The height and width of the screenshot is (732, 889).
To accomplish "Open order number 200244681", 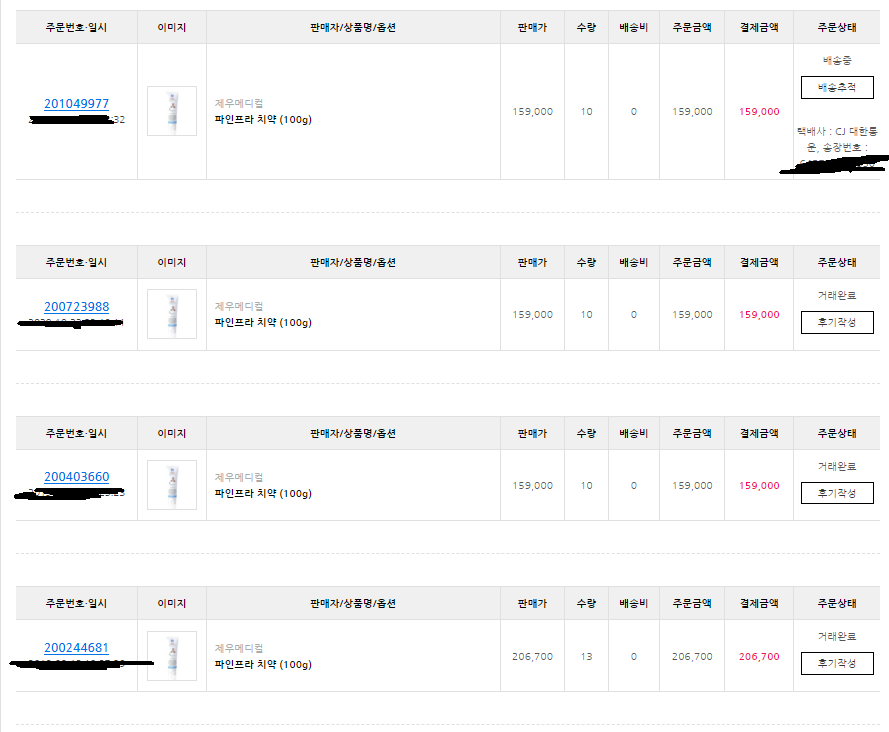I will tap(77, 648).
